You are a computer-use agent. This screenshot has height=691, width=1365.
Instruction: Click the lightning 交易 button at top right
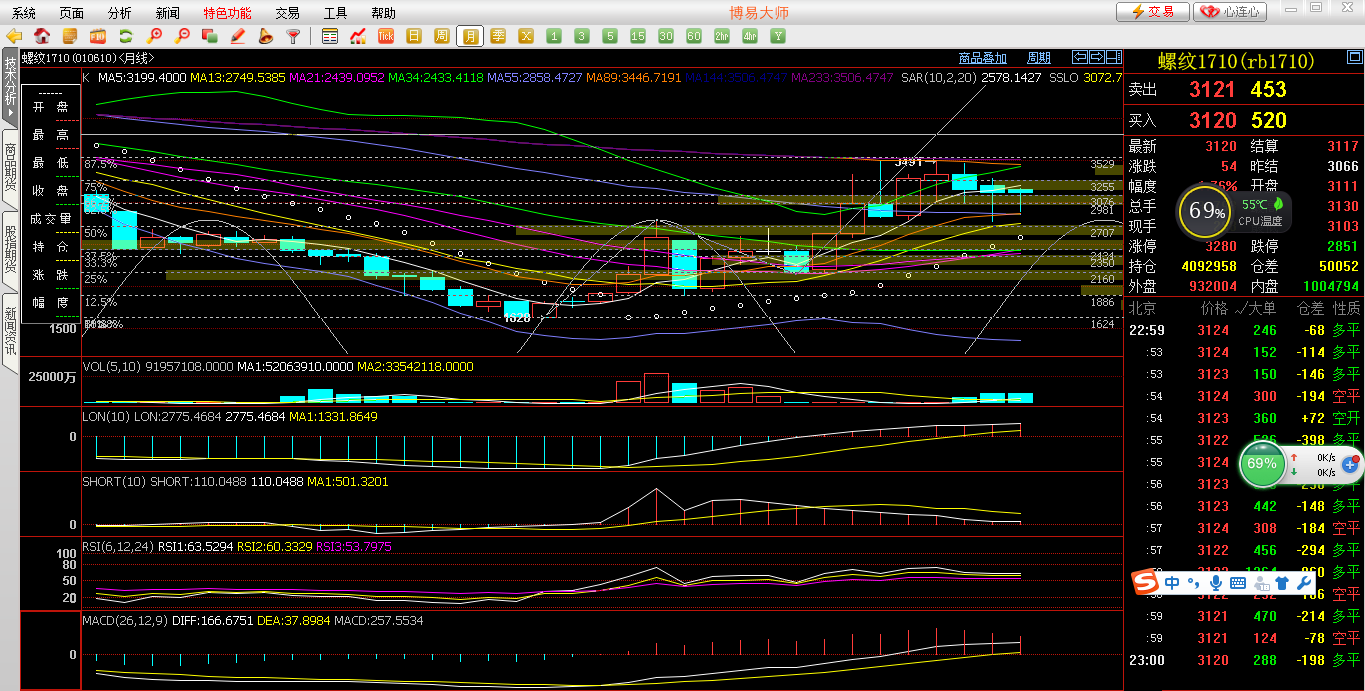[1153, 12]
